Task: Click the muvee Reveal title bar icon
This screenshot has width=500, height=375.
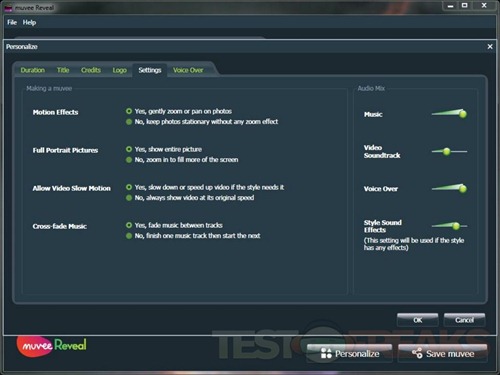Action: pos(8,8)
